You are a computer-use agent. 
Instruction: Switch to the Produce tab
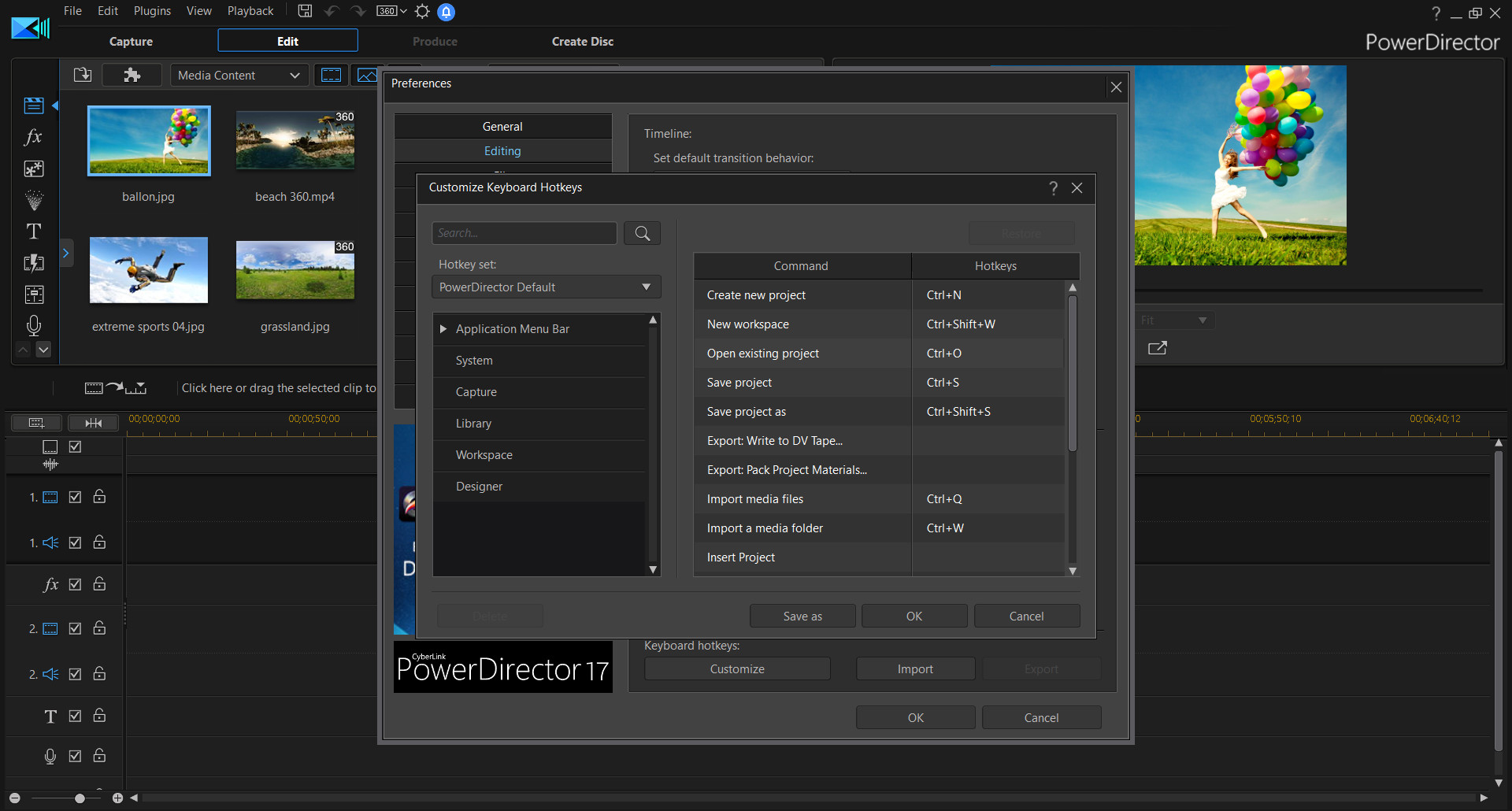pyautogui.click(x=435, y=41)
